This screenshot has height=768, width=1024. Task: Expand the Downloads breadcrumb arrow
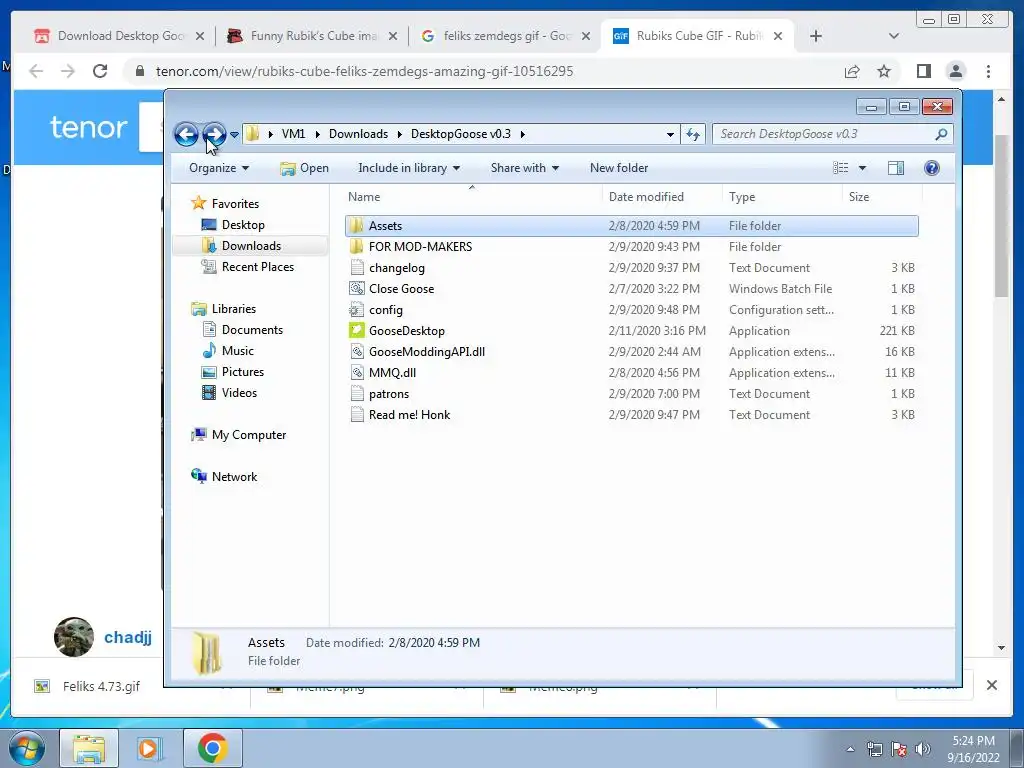(400, 135)
